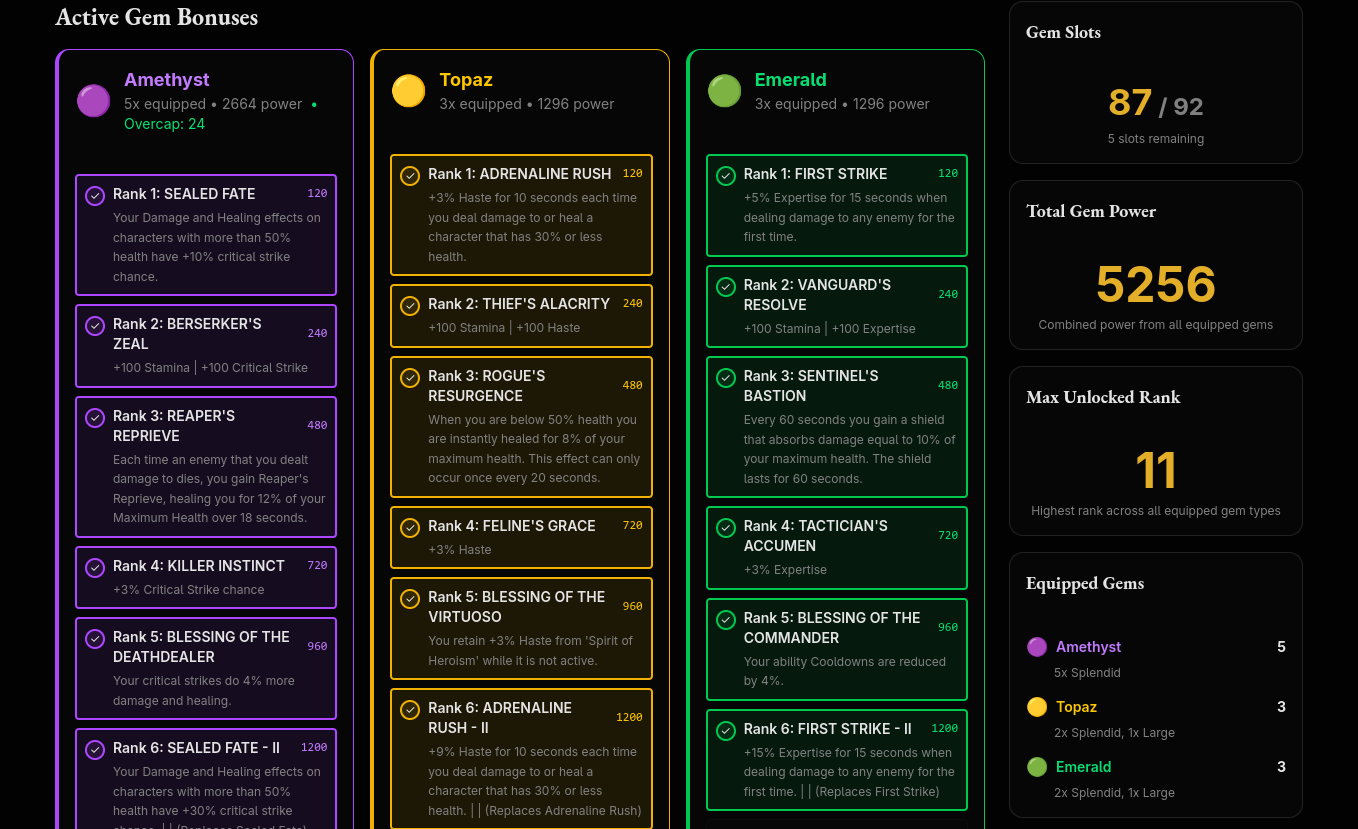This screenshot has width=1358, height=829.
Task: Click the Emerald name in Equipped Gems
Action: click(x=1083, y=767)
